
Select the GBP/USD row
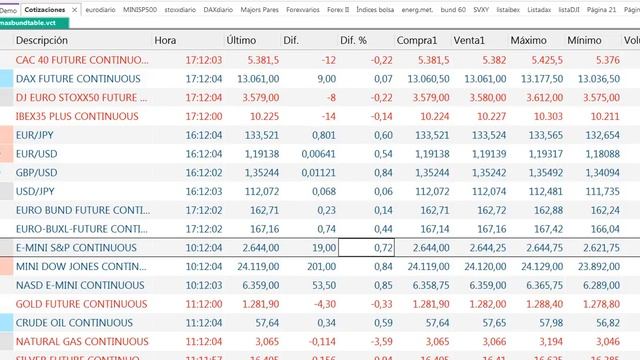tap(320, 173)
